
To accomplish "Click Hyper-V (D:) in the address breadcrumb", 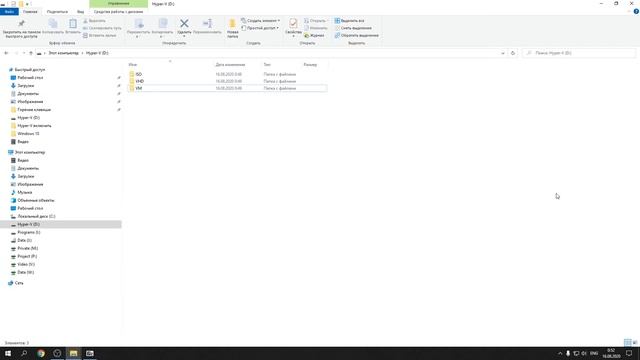I will tap(97, 53).
